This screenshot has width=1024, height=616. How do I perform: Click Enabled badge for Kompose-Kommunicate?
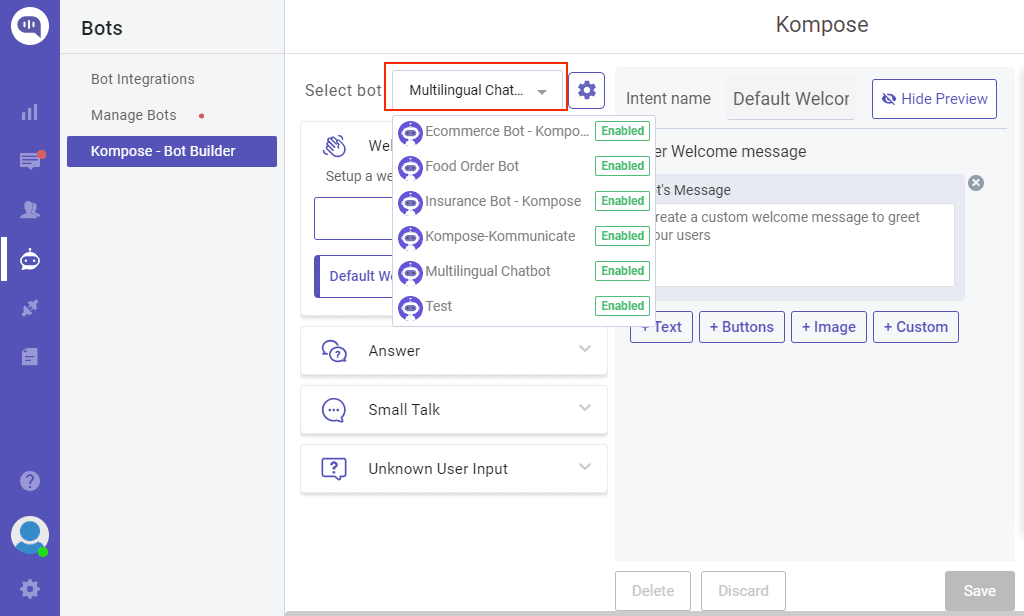point(622,236)
